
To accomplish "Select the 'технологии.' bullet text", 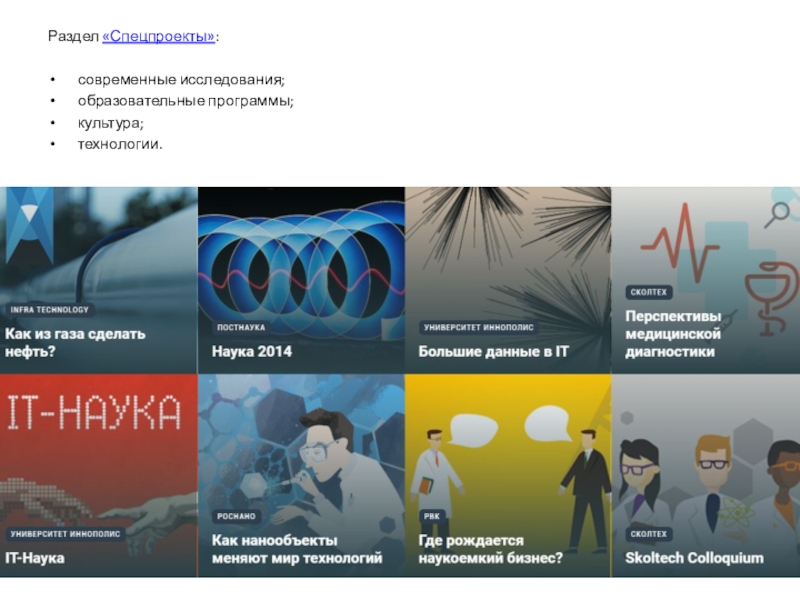I will pyautogui.click(x=120, y=144).
